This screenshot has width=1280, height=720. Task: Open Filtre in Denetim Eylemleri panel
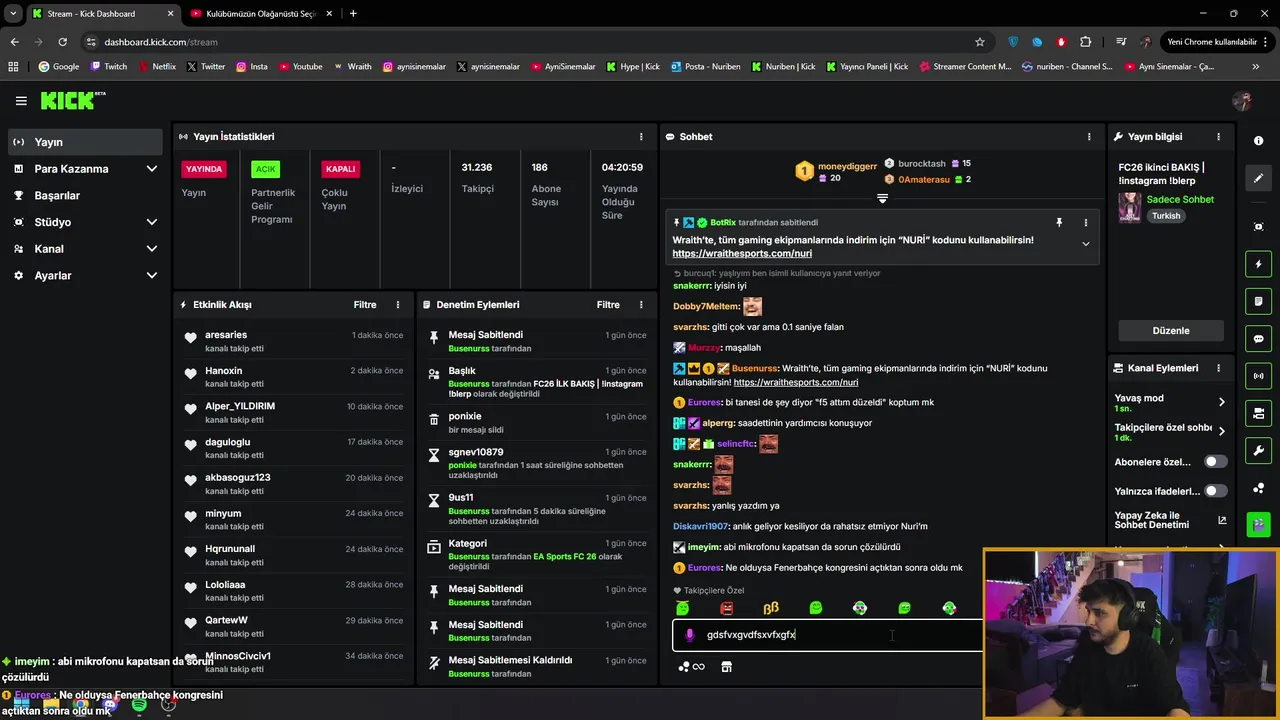(x=608, y=305)
